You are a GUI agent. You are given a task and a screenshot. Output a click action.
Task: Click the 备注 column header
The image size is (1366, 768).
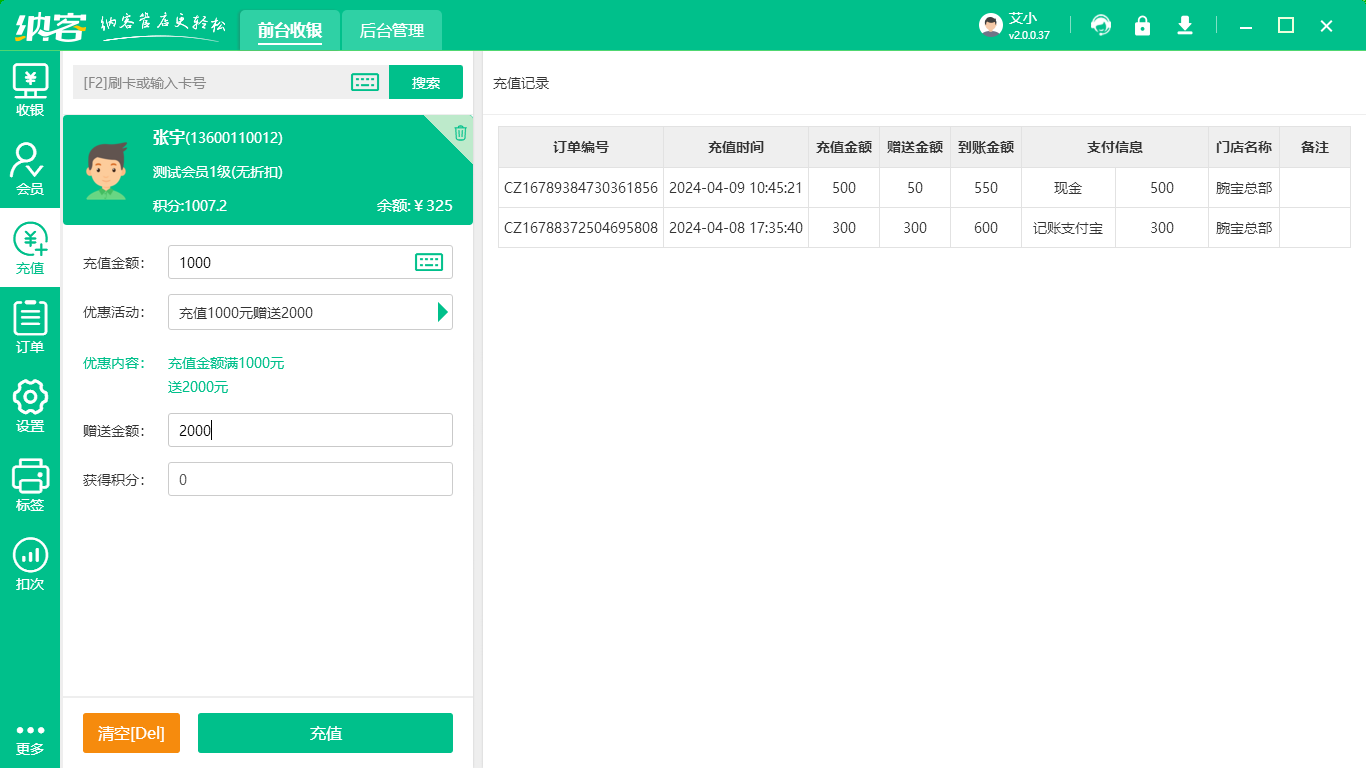1315,147
